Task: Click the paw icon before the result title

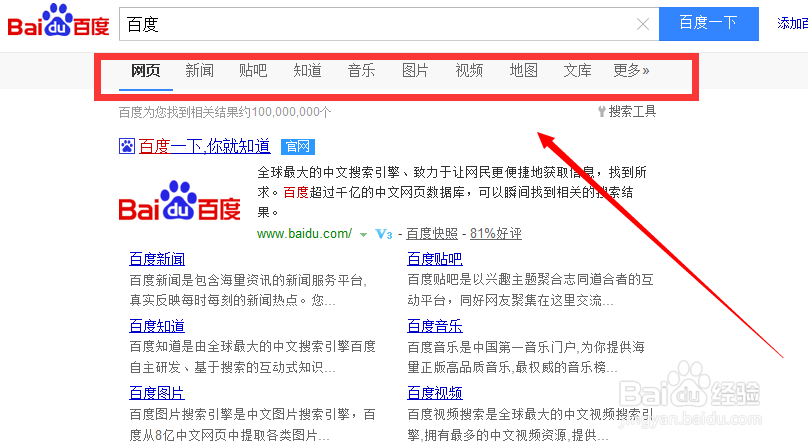Action: [127, 146]
